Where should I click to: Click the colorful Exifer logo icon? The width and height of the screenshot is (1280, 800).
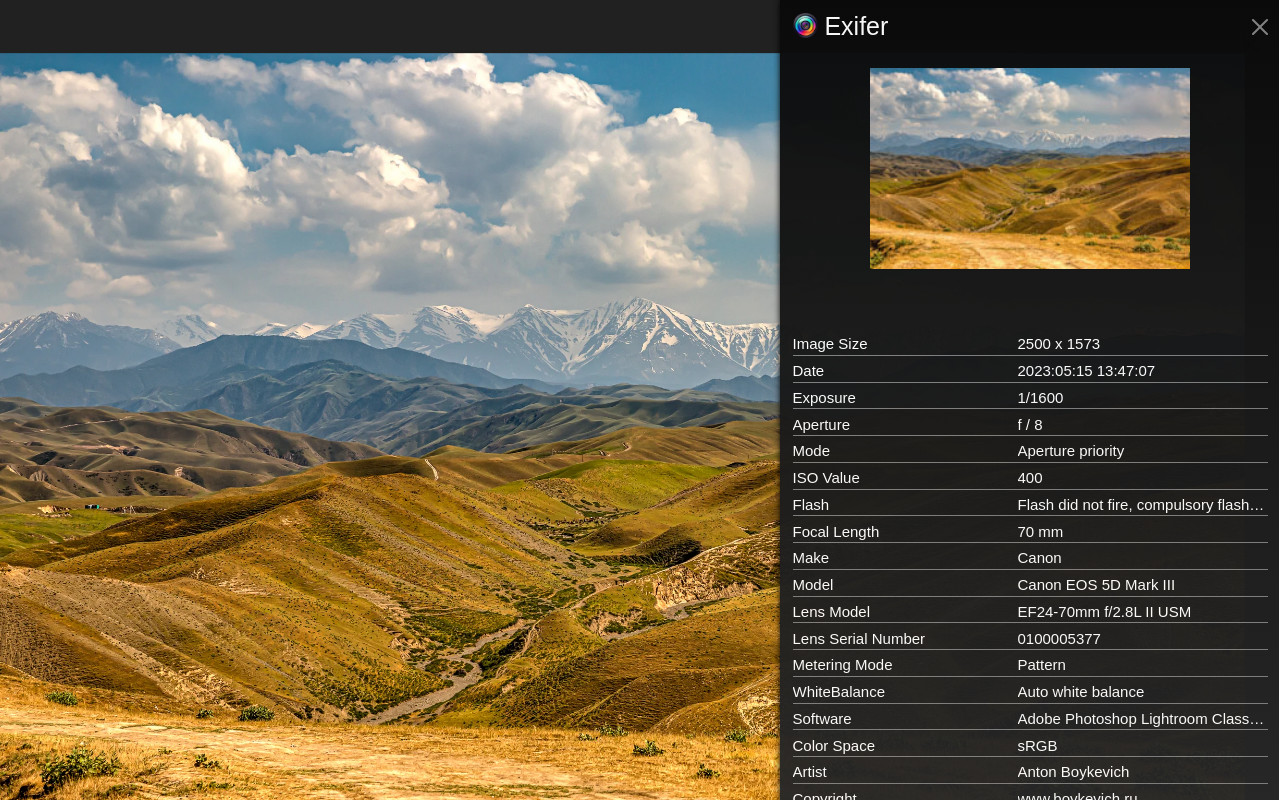(805, 26)
